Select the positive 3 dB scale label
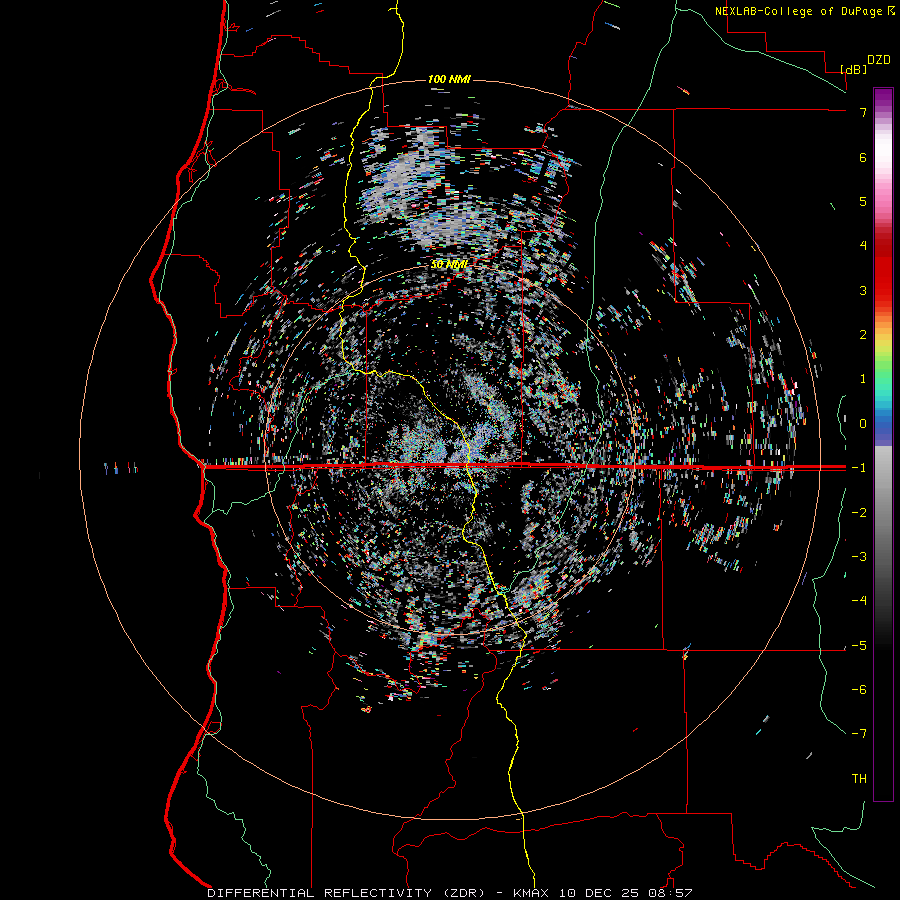This screenshot has height=900, width=900. tap(863, 290)
